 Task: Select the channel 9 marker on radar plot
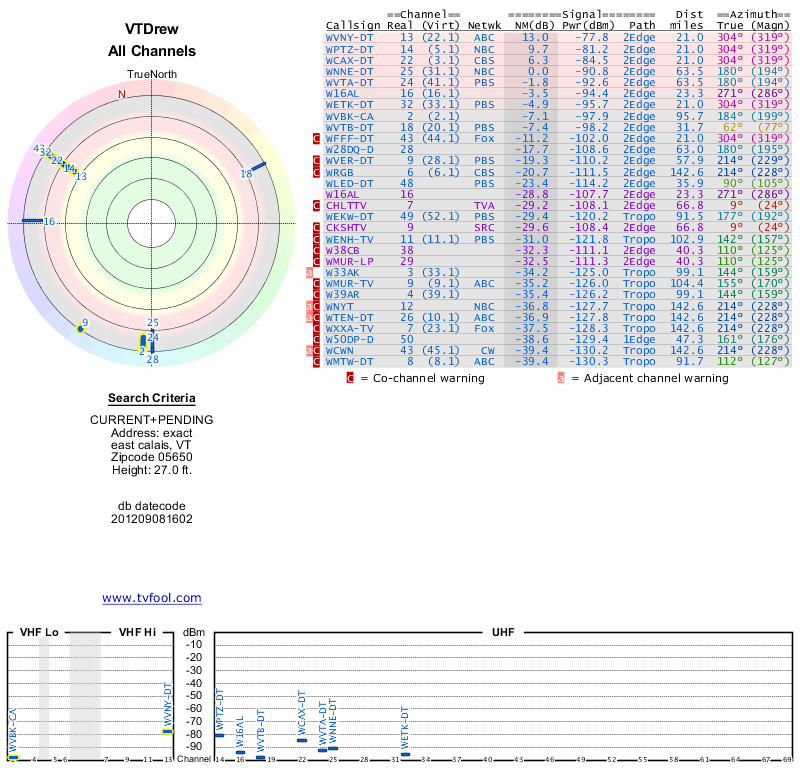[x=80, y=328]
